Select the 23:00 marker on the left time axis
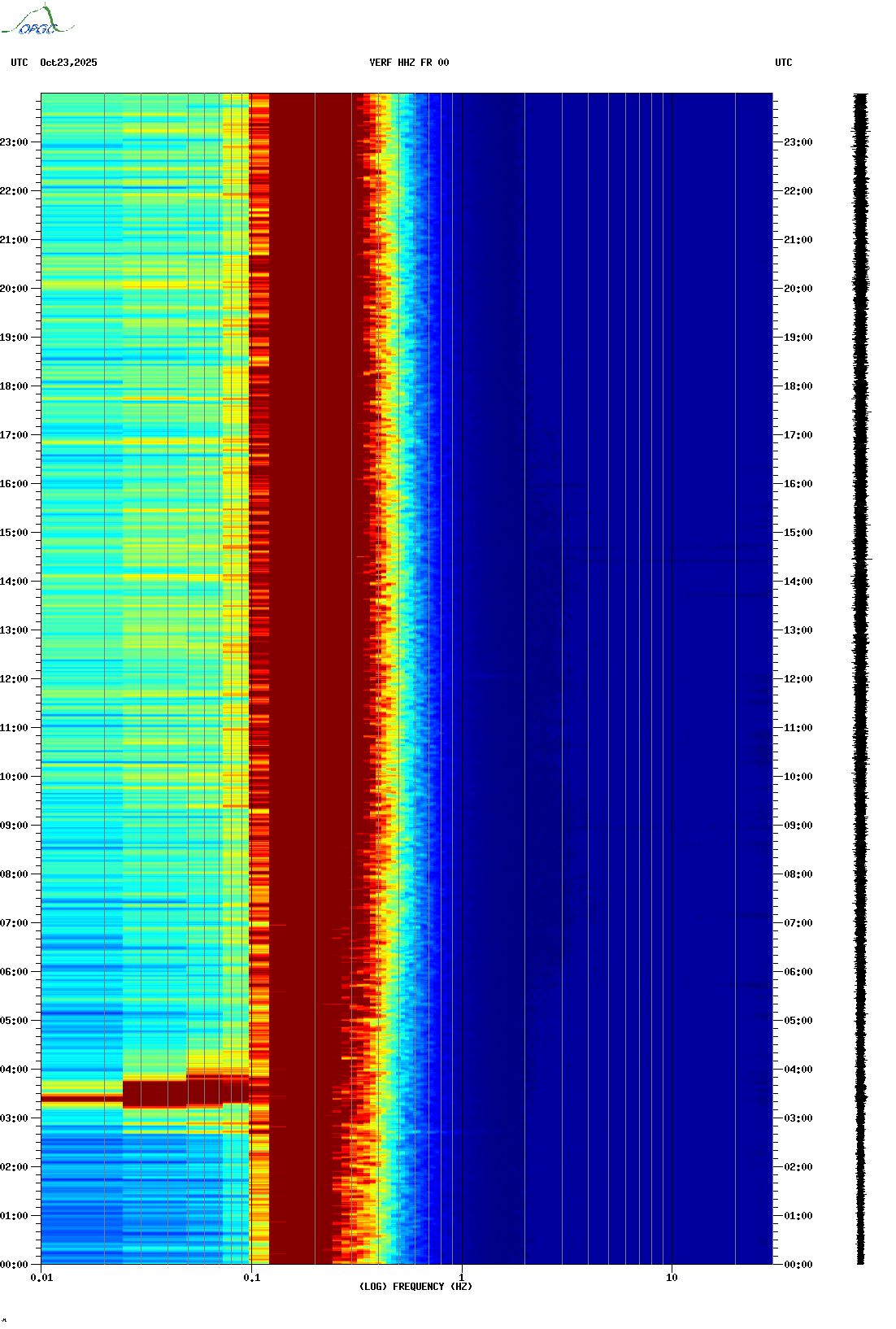This screenshot has width=896, height=1329. coord(14,142)
